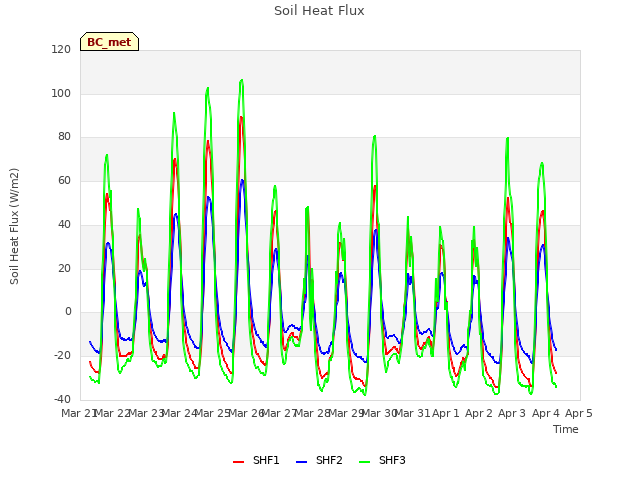Click the 60 y-axis tick label
Image resolution: width=640 pixels, height=480 pixels.
(x=64, y=180)
